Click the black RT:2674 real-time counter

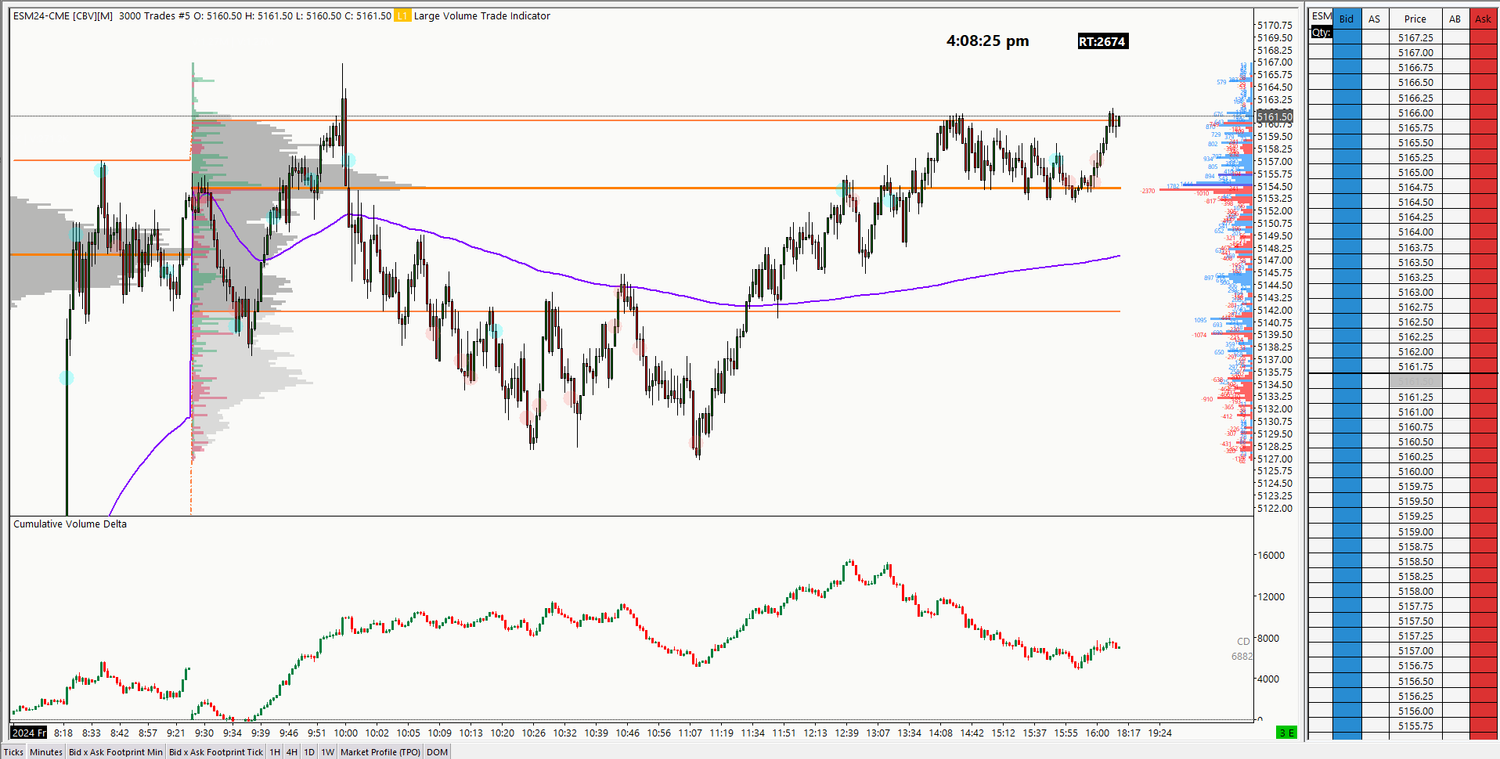pos(1105,41)
